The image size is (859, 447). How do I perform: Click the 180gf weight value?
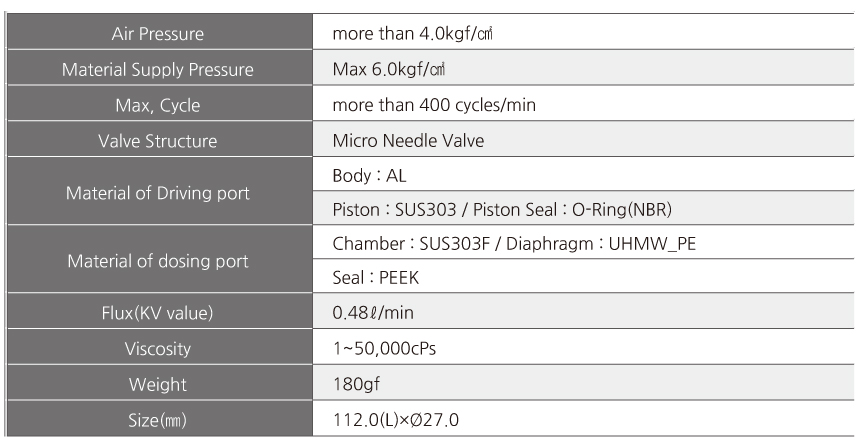coord(356,384)
